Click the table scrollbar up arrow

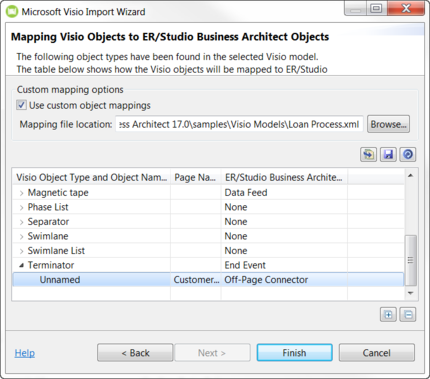coord(411,176)
